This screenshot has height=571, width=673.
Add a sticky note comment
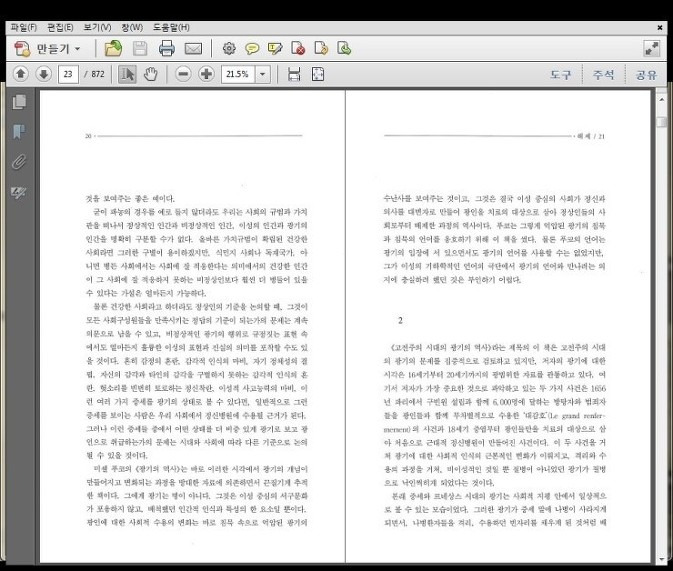252,49
